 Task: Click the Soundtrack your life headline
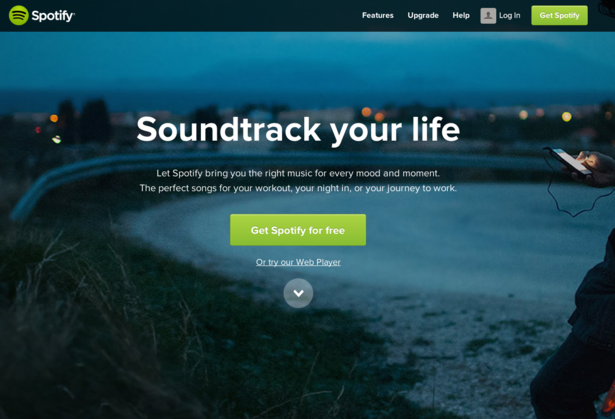point(298,130)
